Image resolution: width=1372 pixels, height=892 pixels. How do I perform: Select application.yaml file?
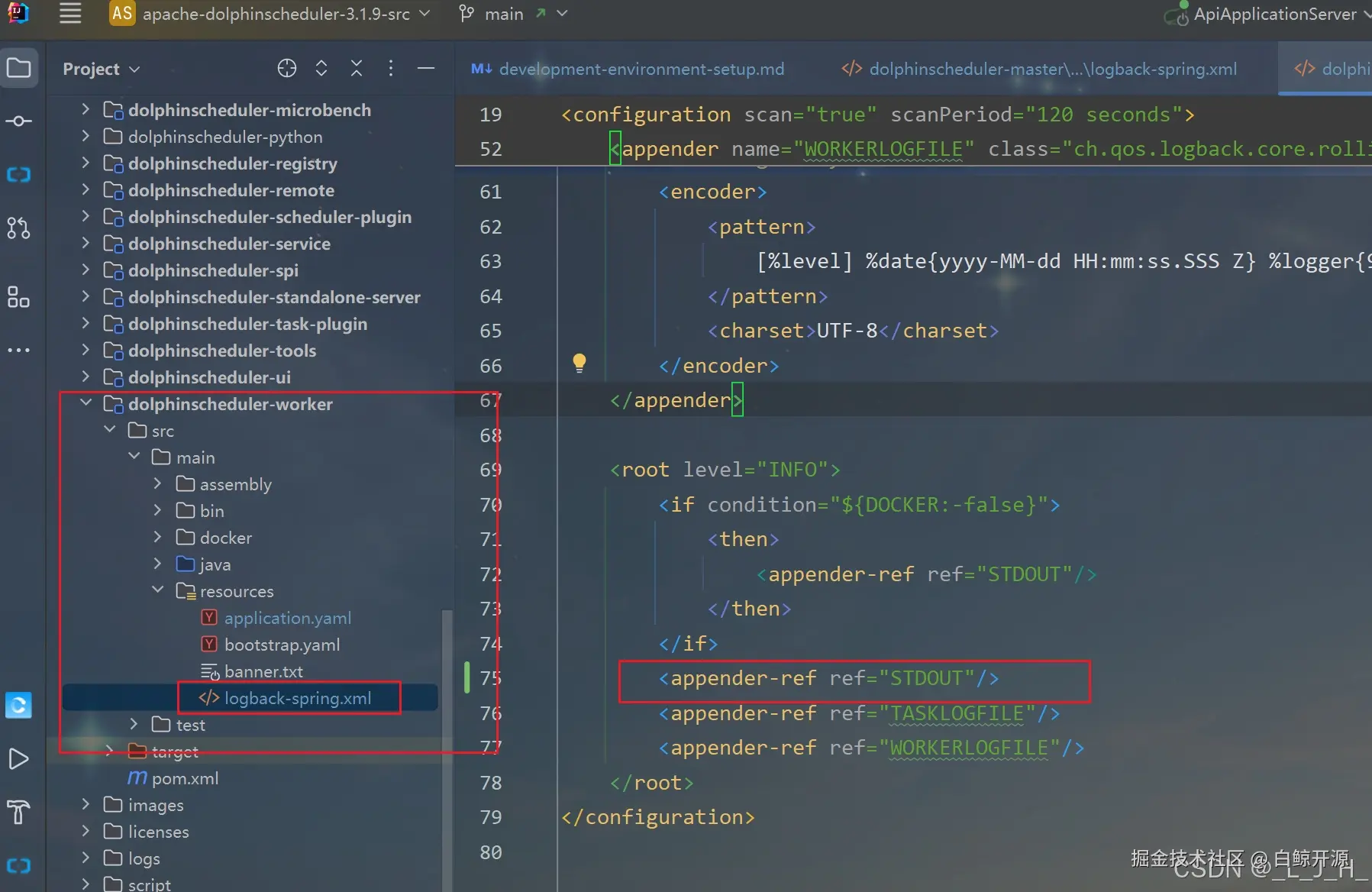288,618
